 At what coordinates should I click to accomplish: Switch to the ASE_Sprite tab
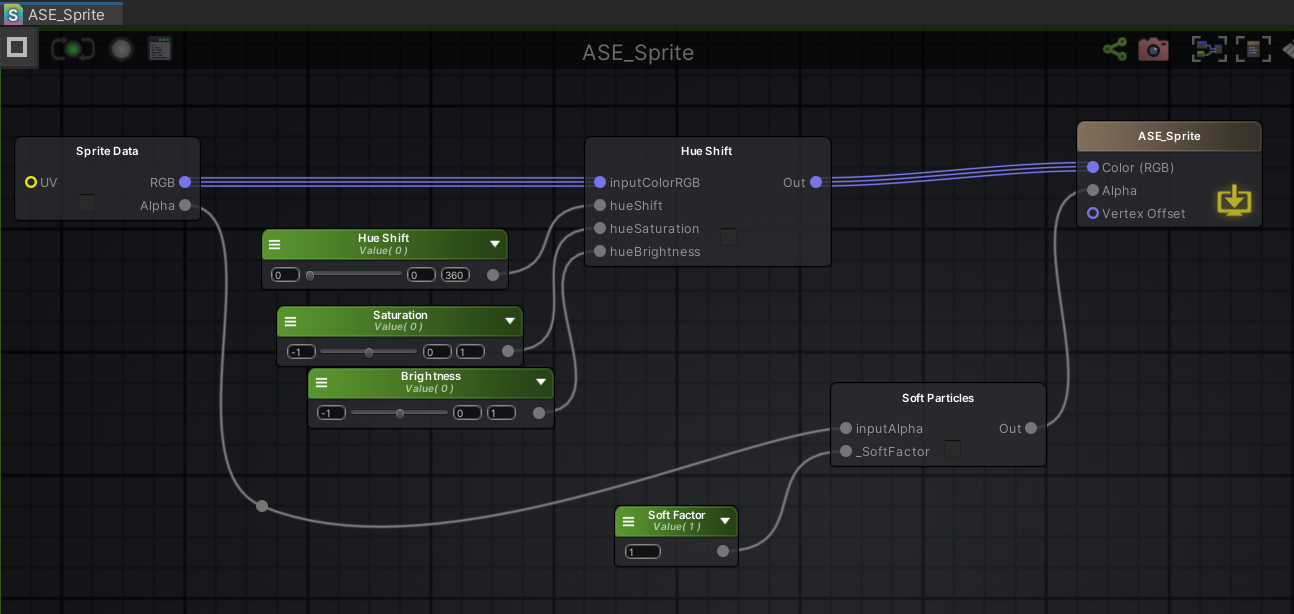(x=62, y=14)
